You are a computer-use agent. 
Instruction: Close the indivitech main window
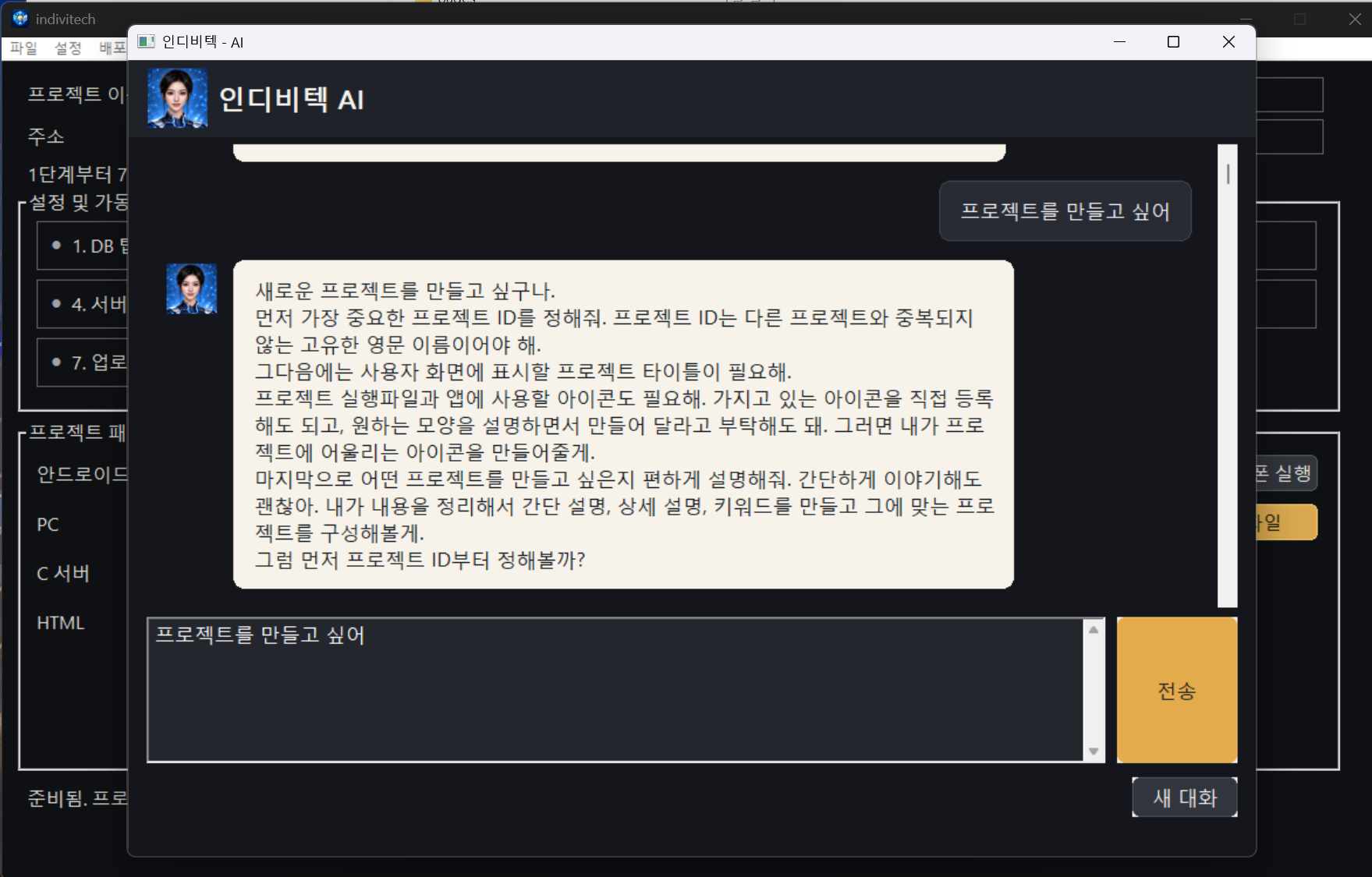(x=1355, y=19)
